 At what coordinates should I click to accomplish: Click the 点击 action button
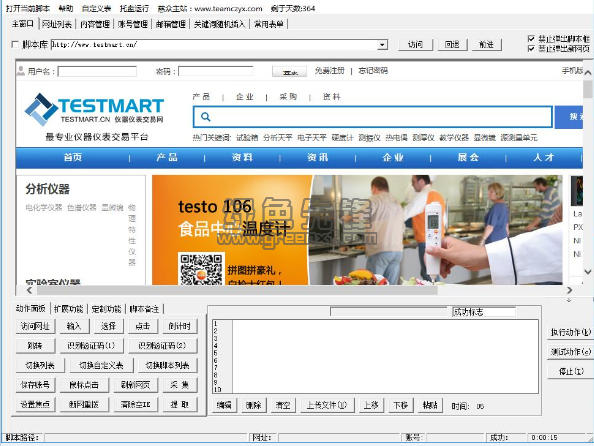(143, 326)
